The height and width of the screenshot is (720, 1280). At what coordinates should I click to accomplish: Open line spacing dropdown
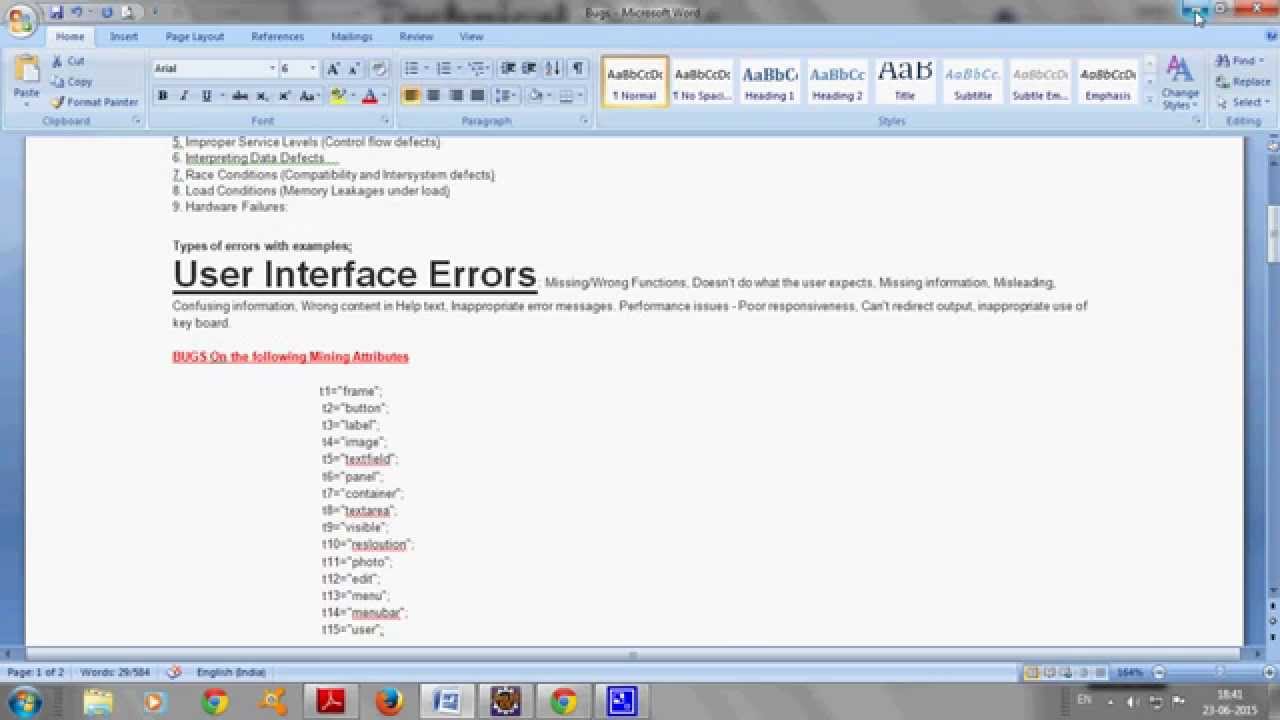tap(506, 96)
